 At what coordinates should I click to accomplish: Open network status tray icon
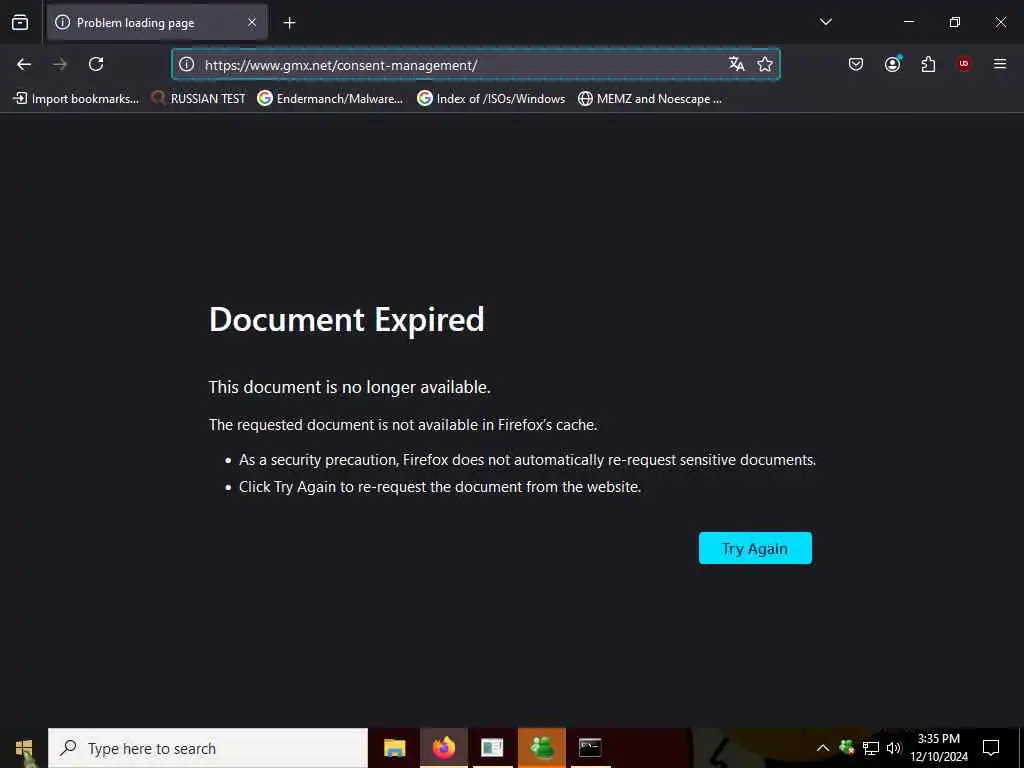coord(871,748)
